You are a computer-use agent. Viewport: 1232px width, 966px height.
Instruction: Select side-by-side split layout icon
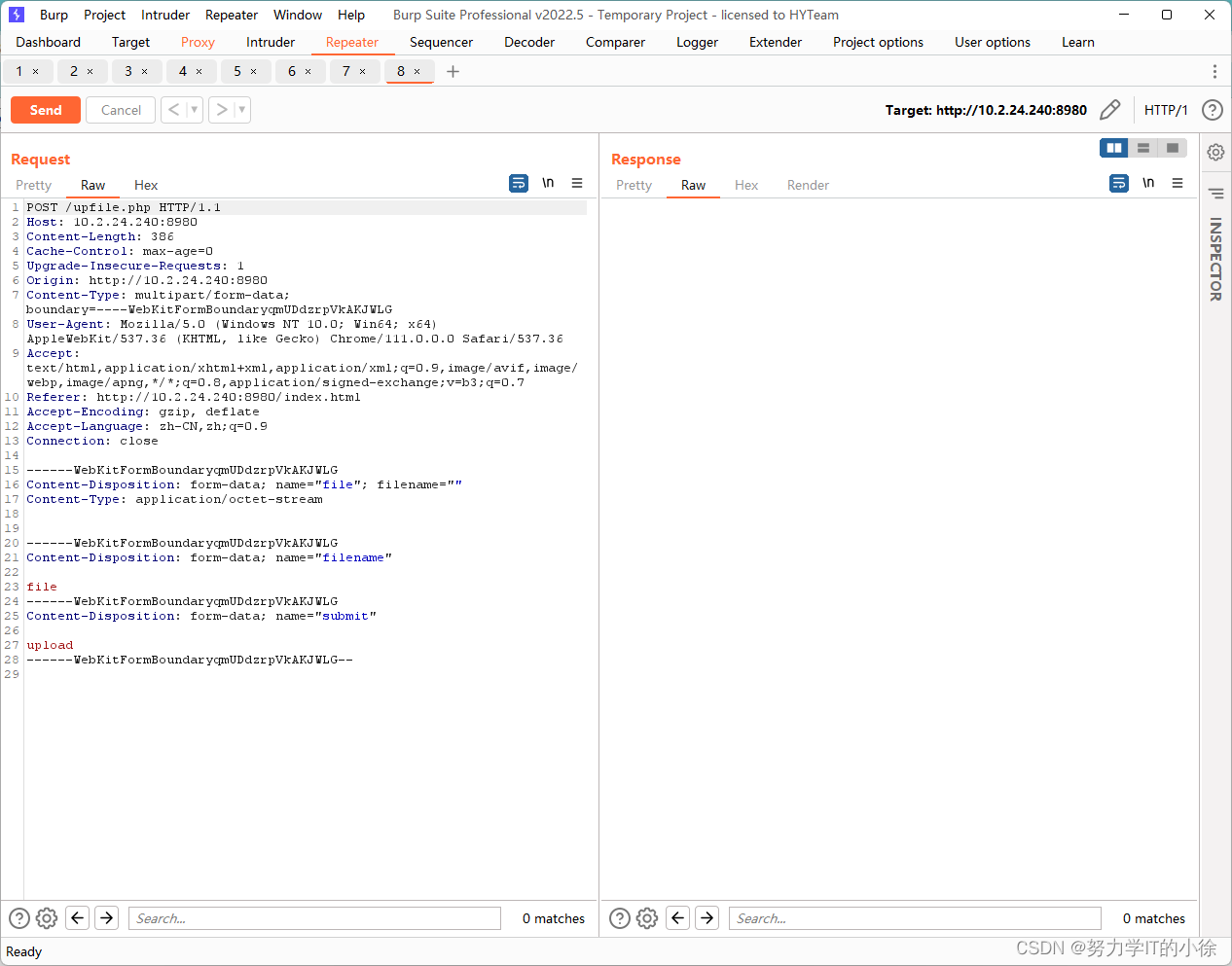point(1114,148)
